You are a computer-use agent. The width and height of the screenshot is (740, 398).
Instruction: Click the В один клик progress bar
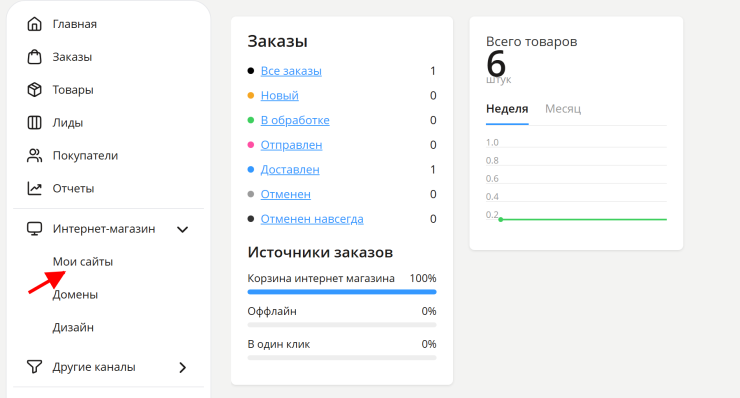click(342, 358)
